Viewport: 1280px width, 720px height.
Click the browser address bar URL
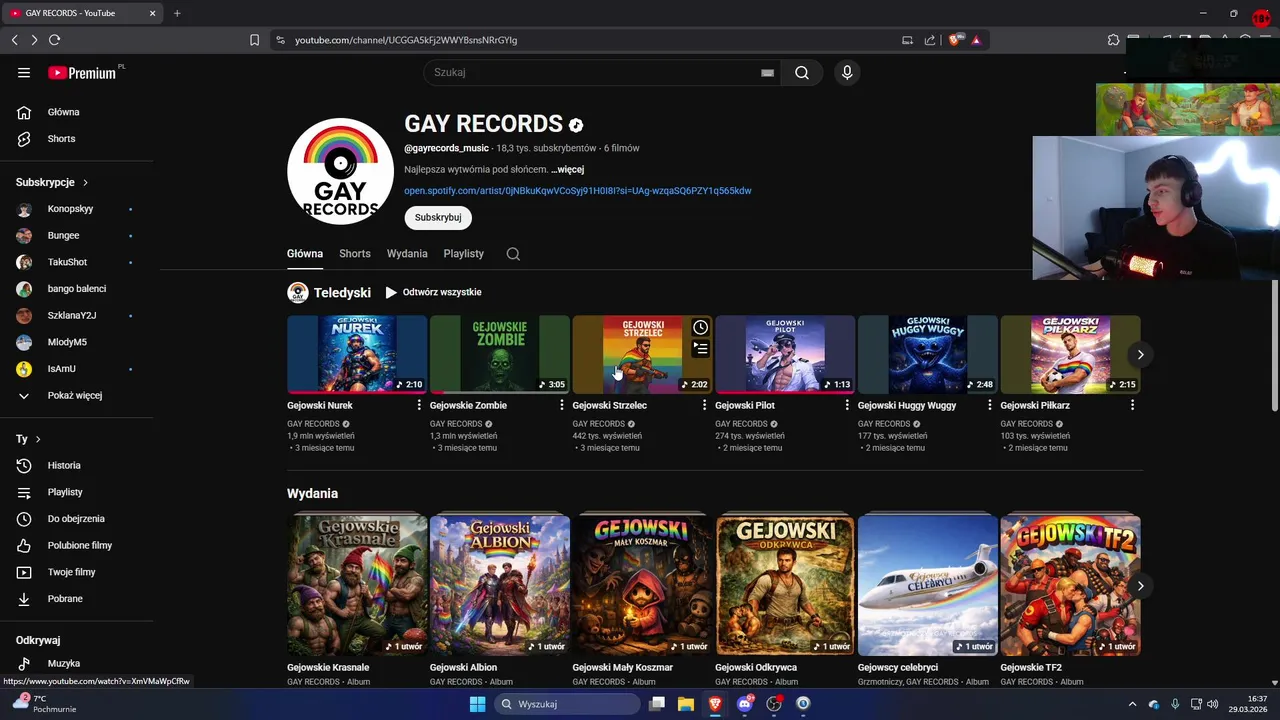click(406, 40)
